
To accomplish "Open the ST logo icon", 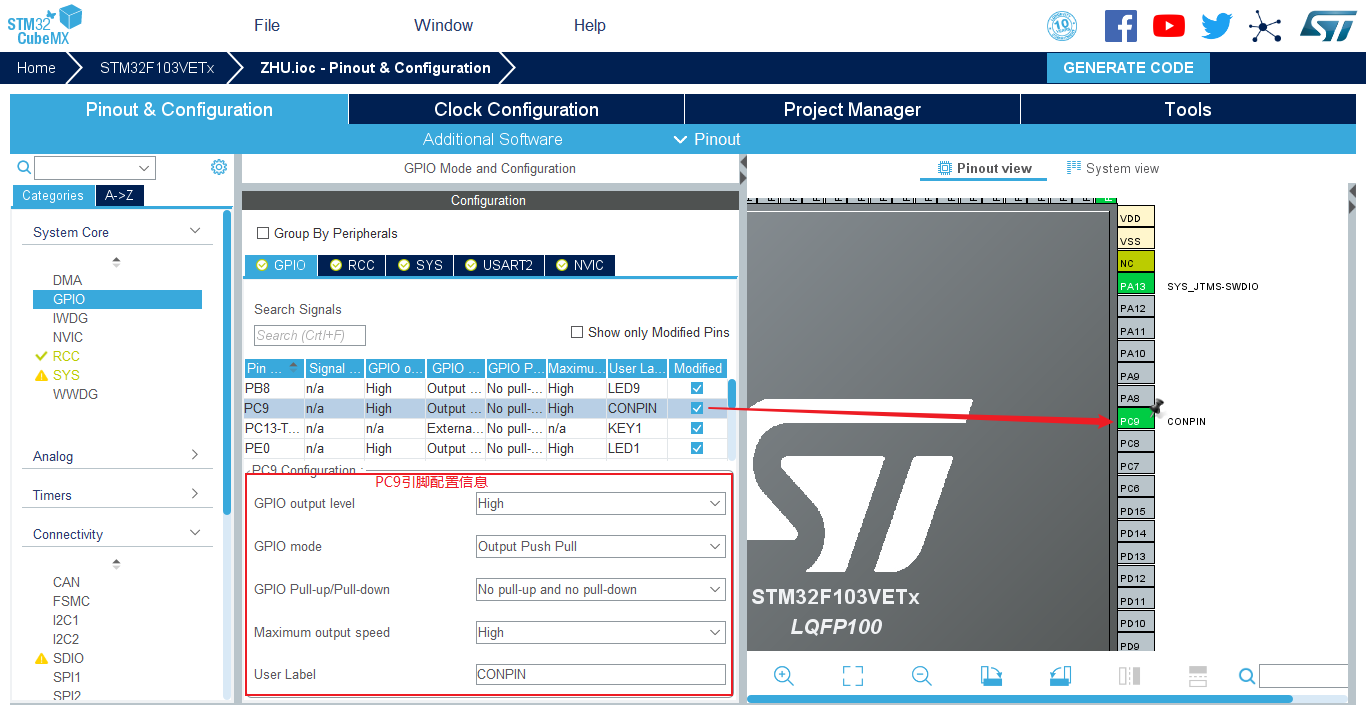I will [1328, 26].
